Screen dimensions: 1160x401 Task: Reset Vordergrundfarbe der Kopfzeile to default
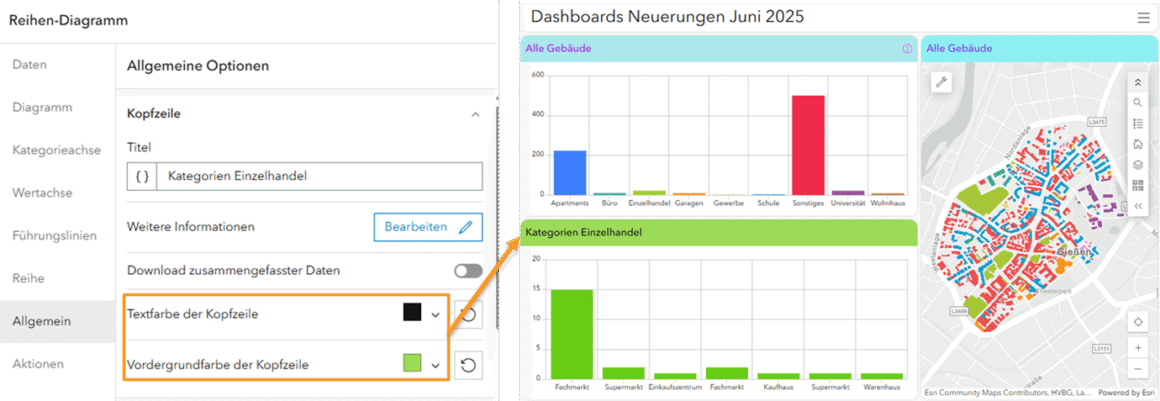468,365
